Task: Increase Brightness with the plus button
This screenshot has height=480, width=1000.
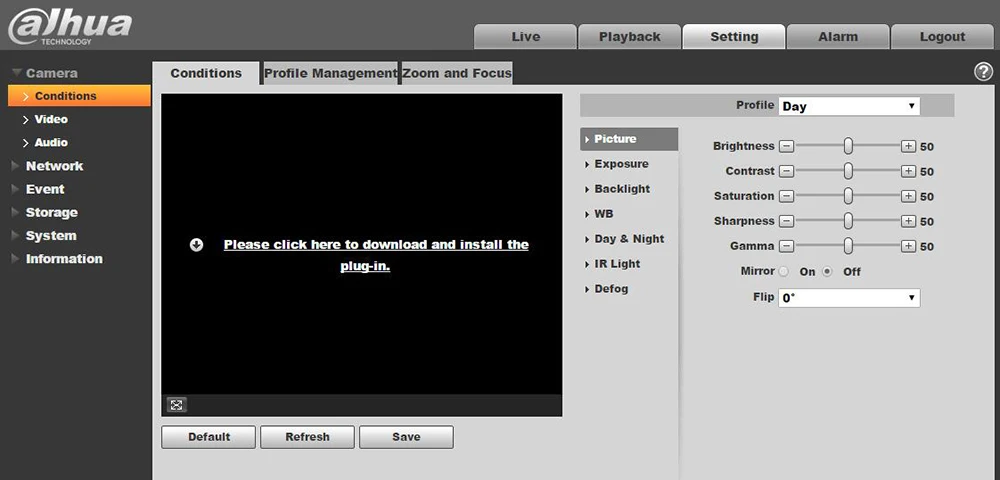Action: pos(908,146)
